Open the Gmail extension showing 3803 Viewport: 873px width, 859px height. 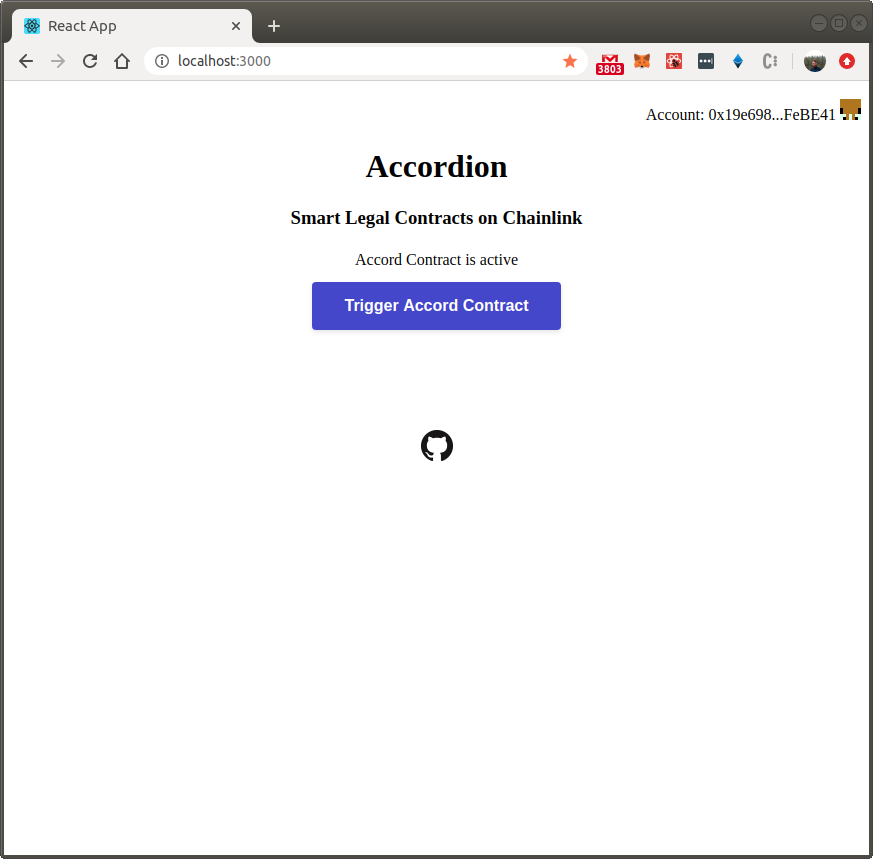point(610,63)
